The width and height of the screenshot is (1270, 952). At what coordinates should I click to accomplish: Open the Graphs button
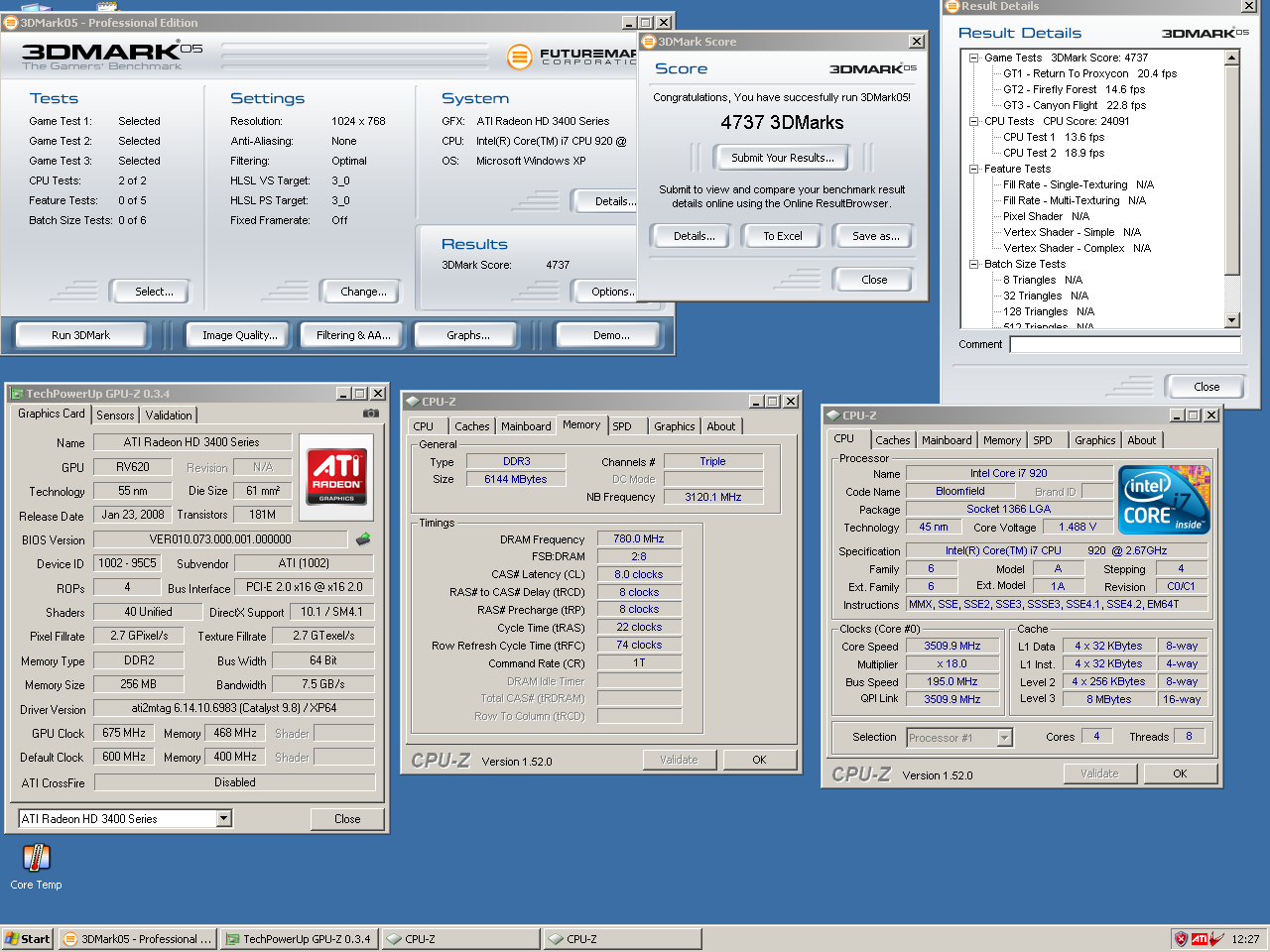[468, 335]
